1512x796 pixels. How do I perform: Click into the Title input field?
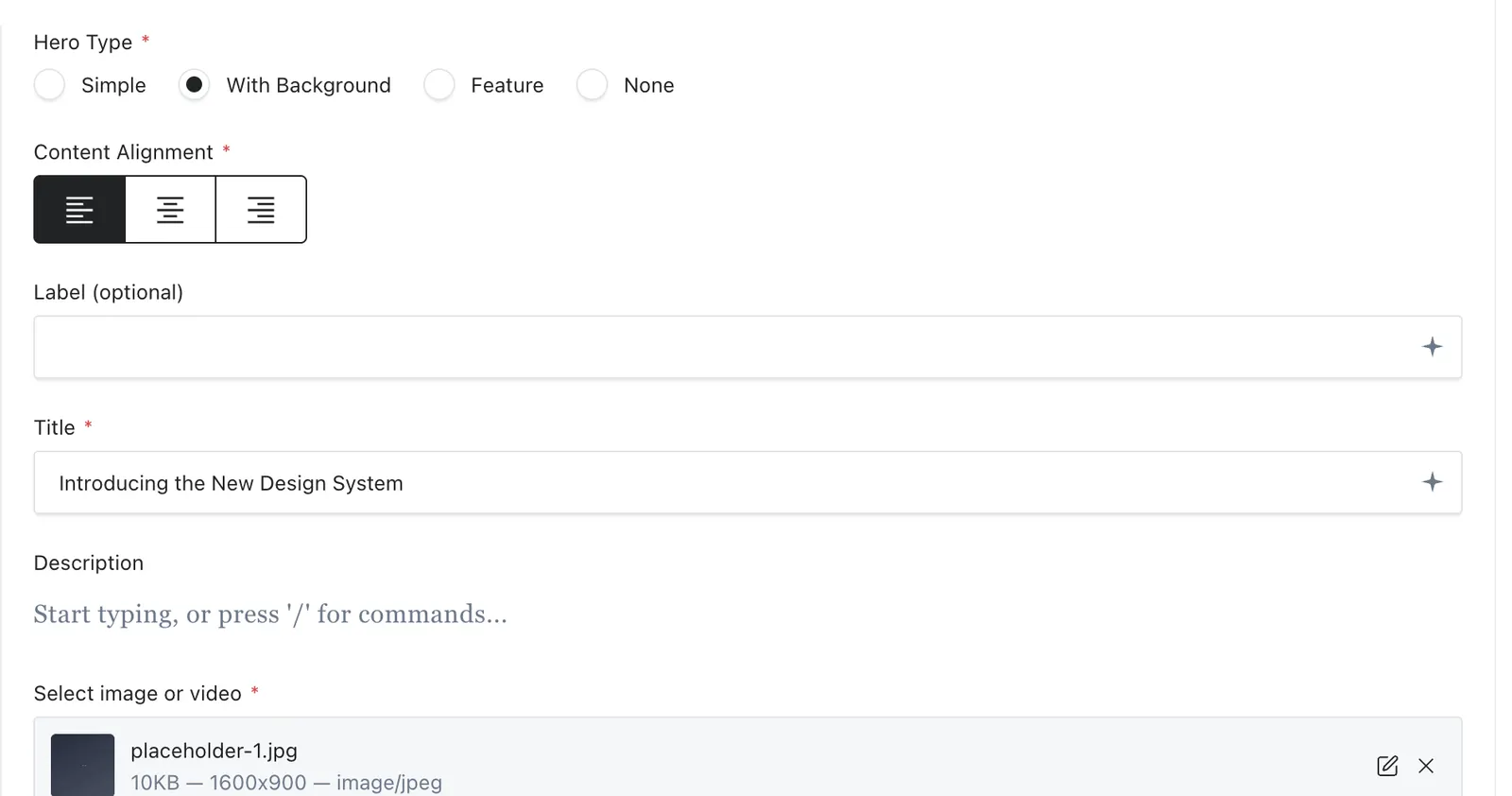(747, 482)
